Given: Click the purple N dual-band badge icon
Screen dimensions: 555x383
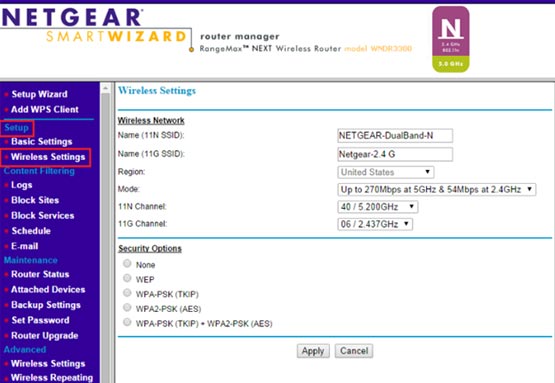Looking at the screenshot, I should [451, 39].
